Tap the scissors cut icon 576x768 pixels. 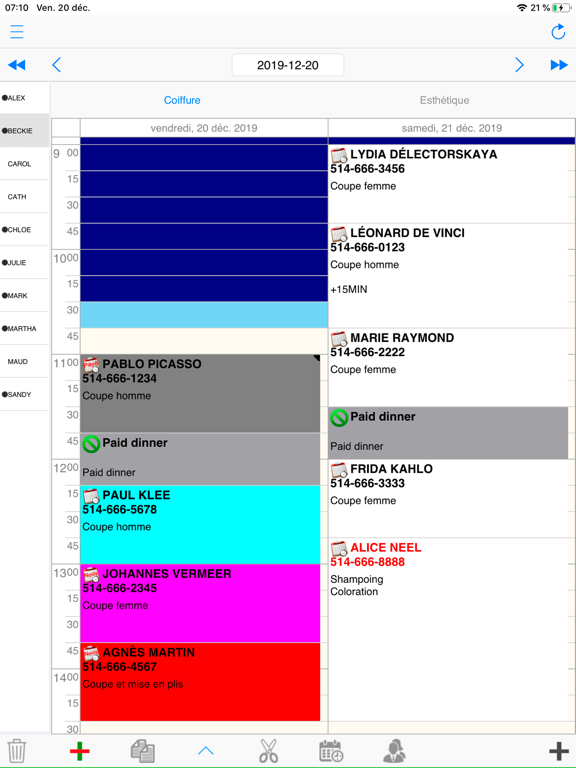coord(268,751)
